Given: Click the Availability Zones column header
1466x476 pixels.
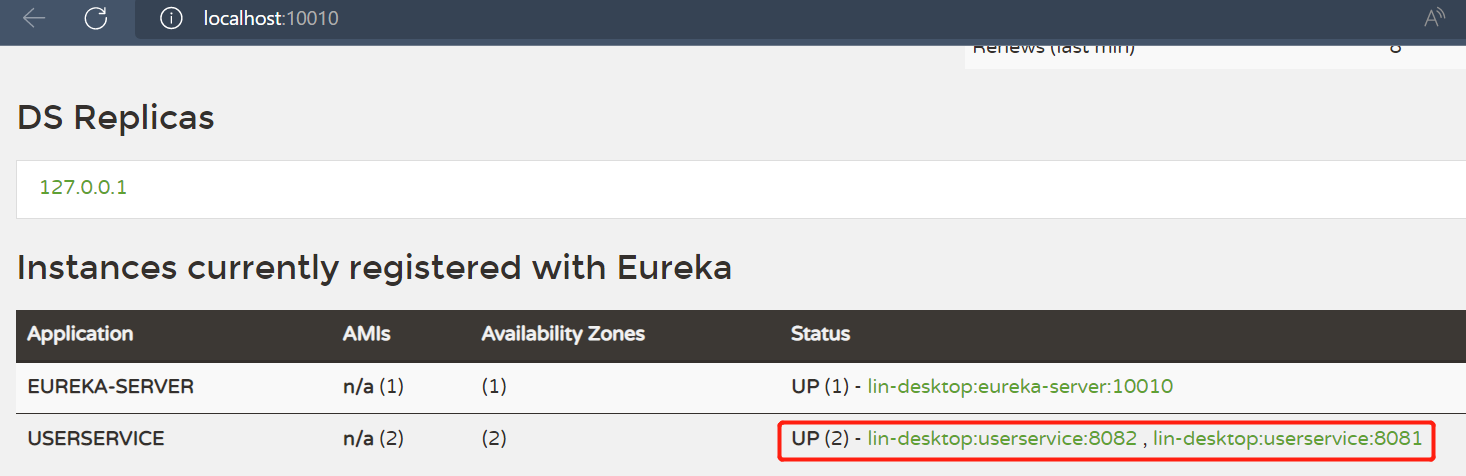Looking at the screenshot, I should (563, 334).
